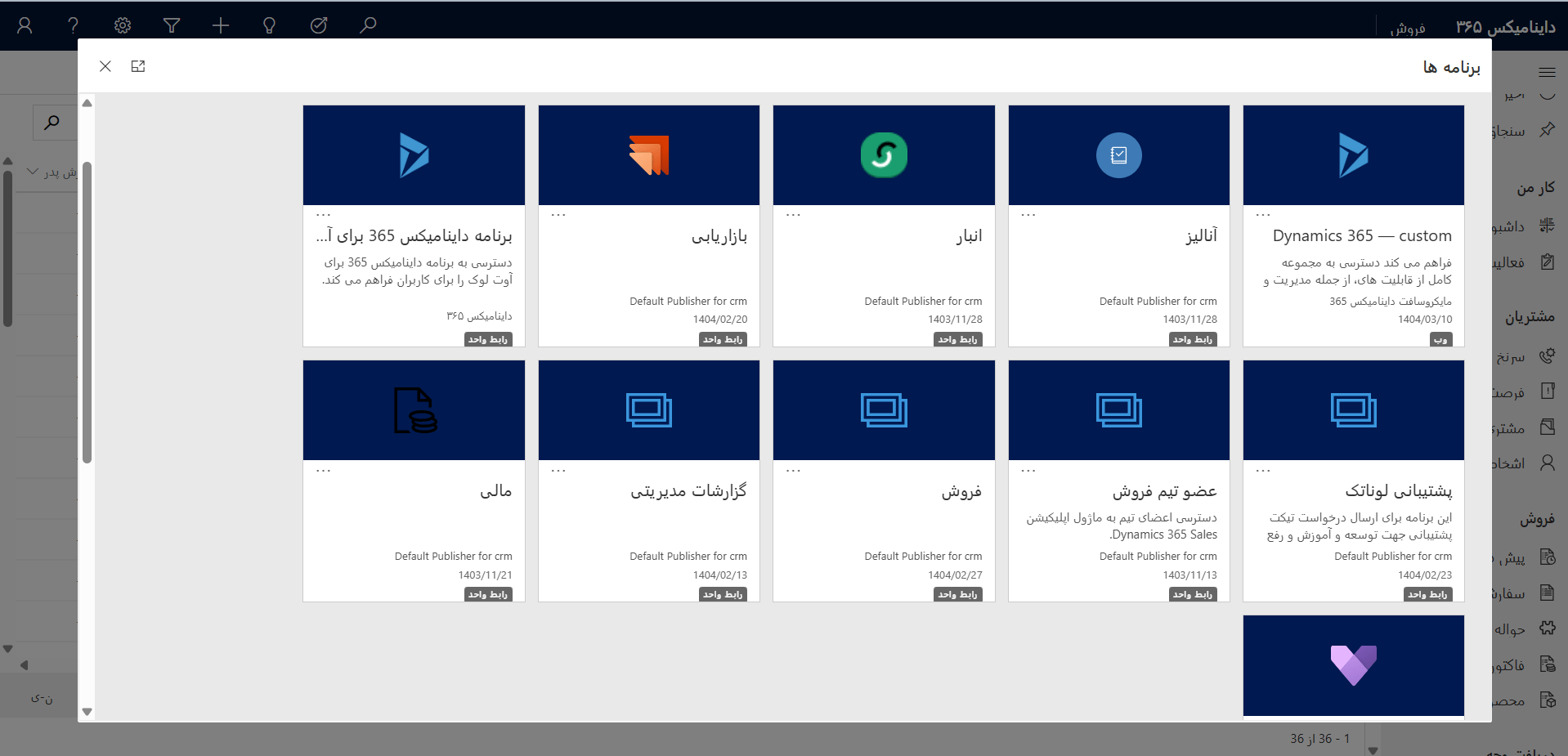Expand more options on بازاریابی tile
Screen dimensions: 1568x756
coord(558,215)
